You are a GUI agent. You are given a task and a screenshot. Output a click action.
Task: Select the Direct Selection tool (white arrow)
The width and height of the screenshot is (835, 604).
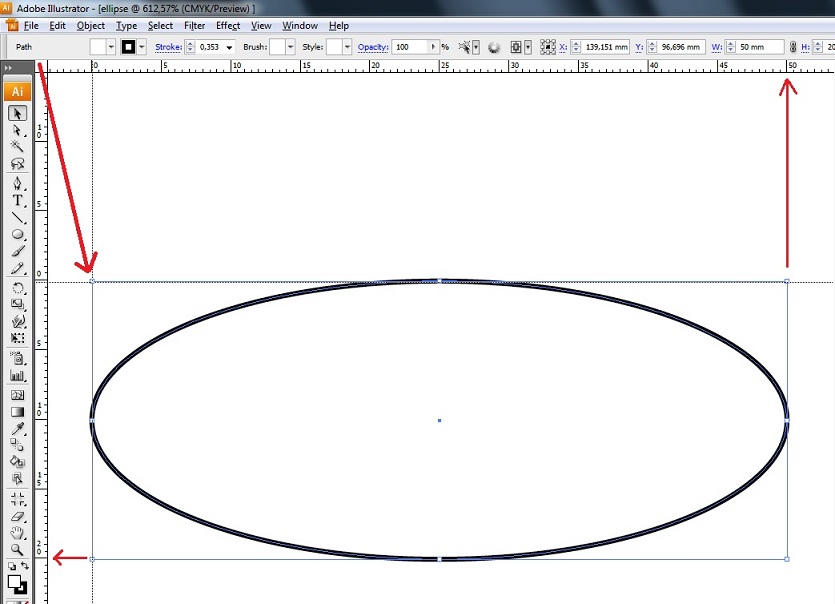17,130
